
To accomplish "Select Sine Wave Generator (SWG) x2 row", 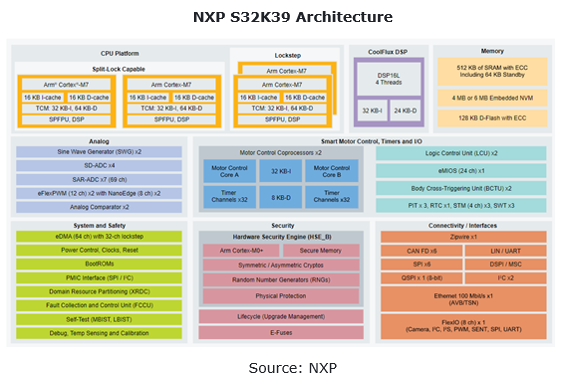I will pos(99,152).
